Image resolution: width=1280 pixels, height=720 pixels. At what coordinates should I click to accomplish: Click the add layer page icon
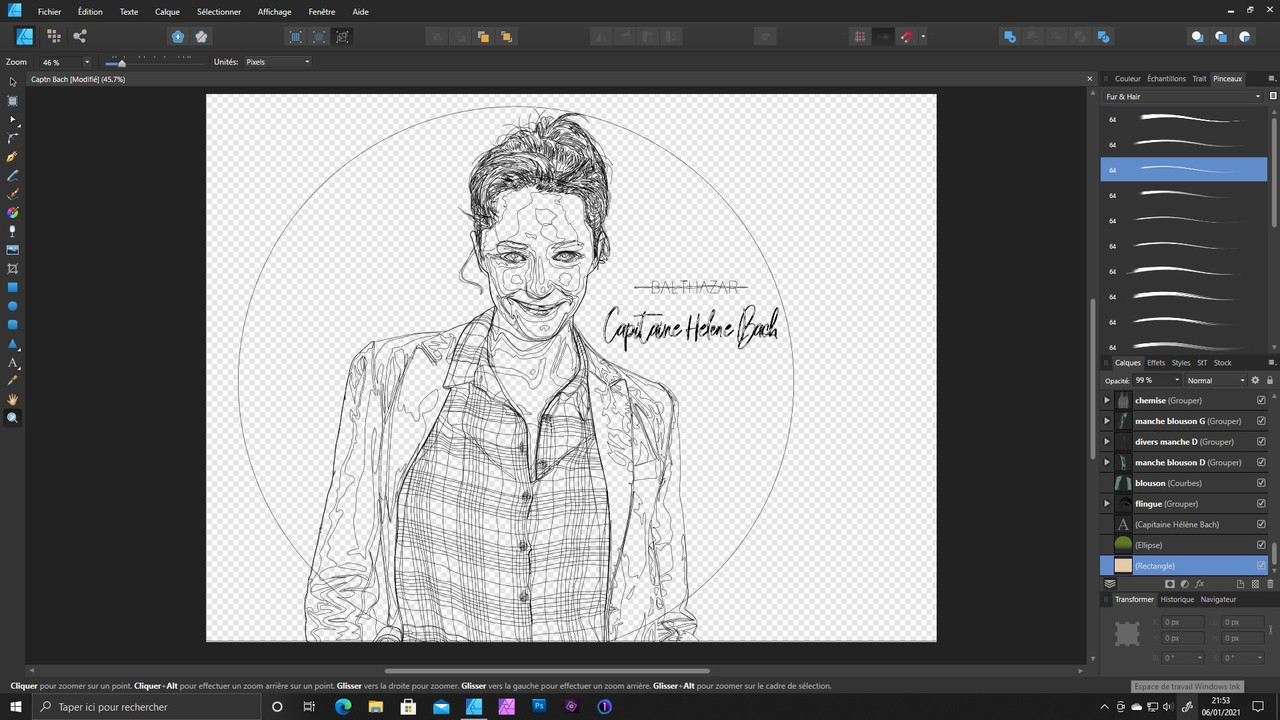click(1241, 584)
